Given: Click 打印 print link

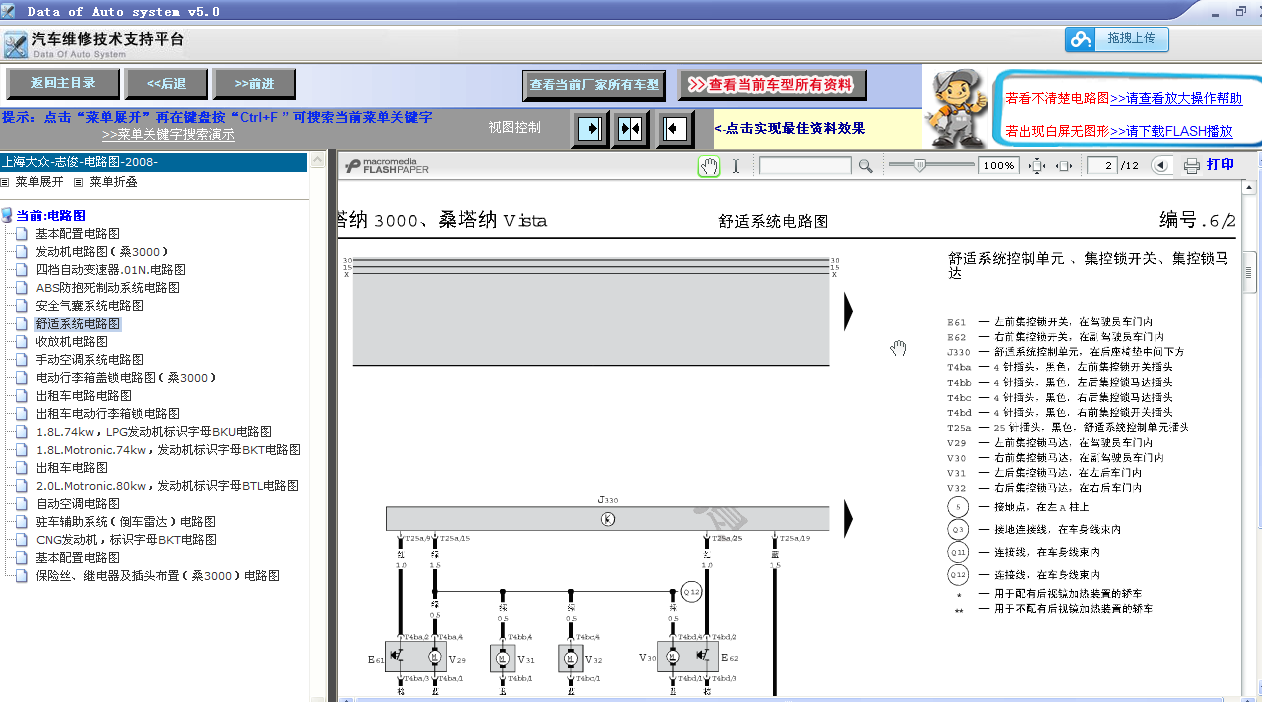Looking at the screenshot, I should click(1220, 165).
